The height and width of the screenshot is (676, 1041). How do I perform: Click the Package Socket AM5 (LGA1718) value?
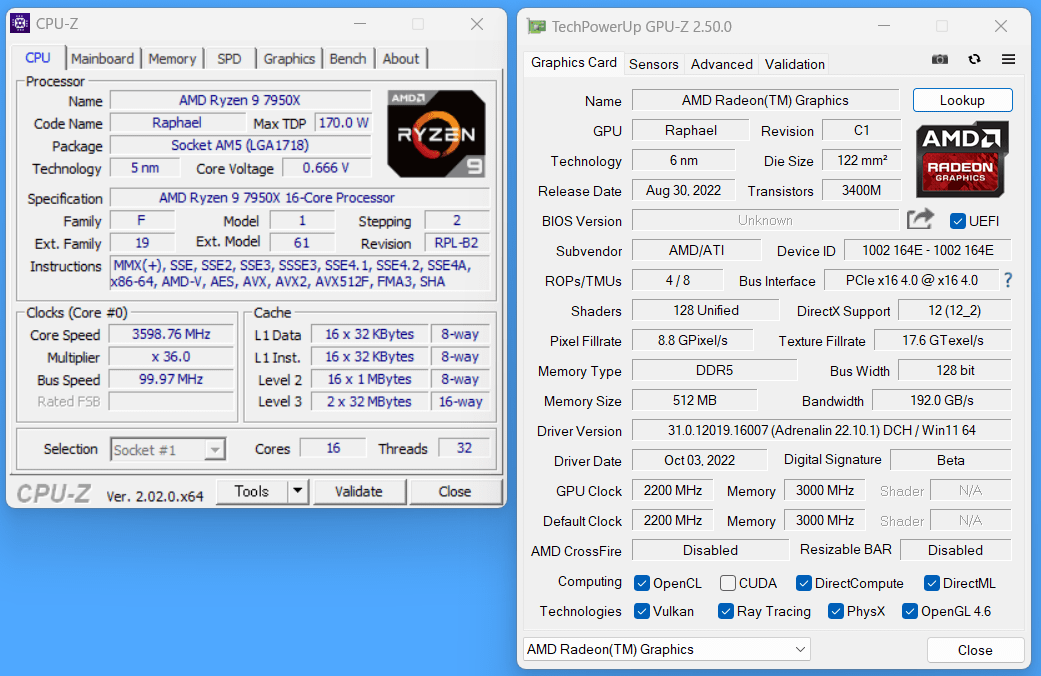click(240, 145)
